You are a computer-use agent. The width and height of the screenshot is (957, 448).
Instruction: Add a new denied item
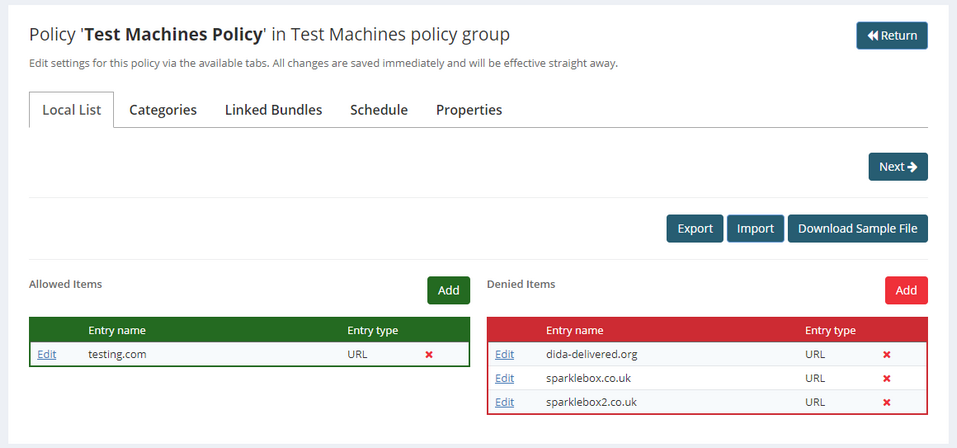[x=905, y=290]
